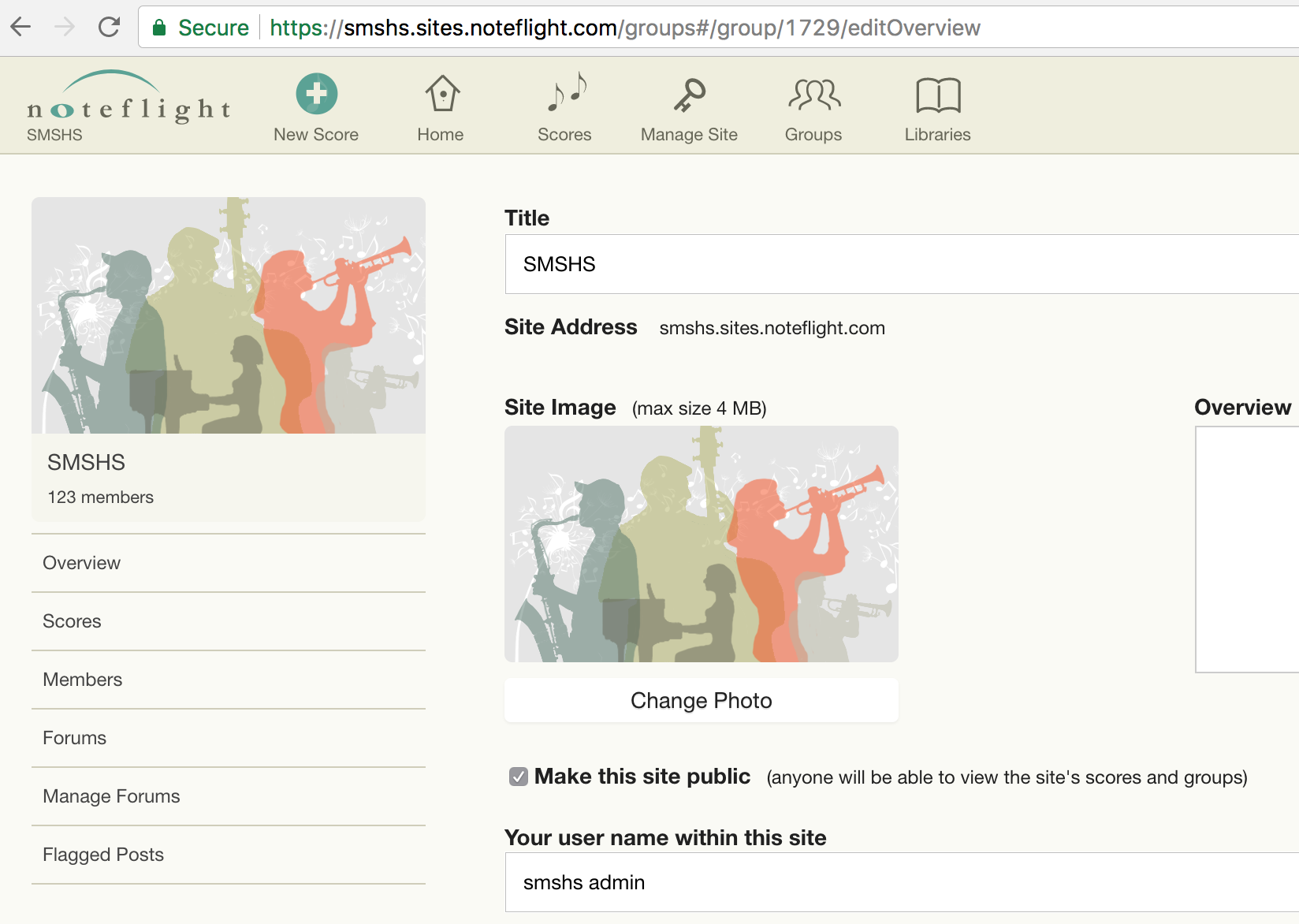This screenshot has width=1299, height=924.
Task: Select Overview in the sidebar
Action: click(x=82, y=563)
